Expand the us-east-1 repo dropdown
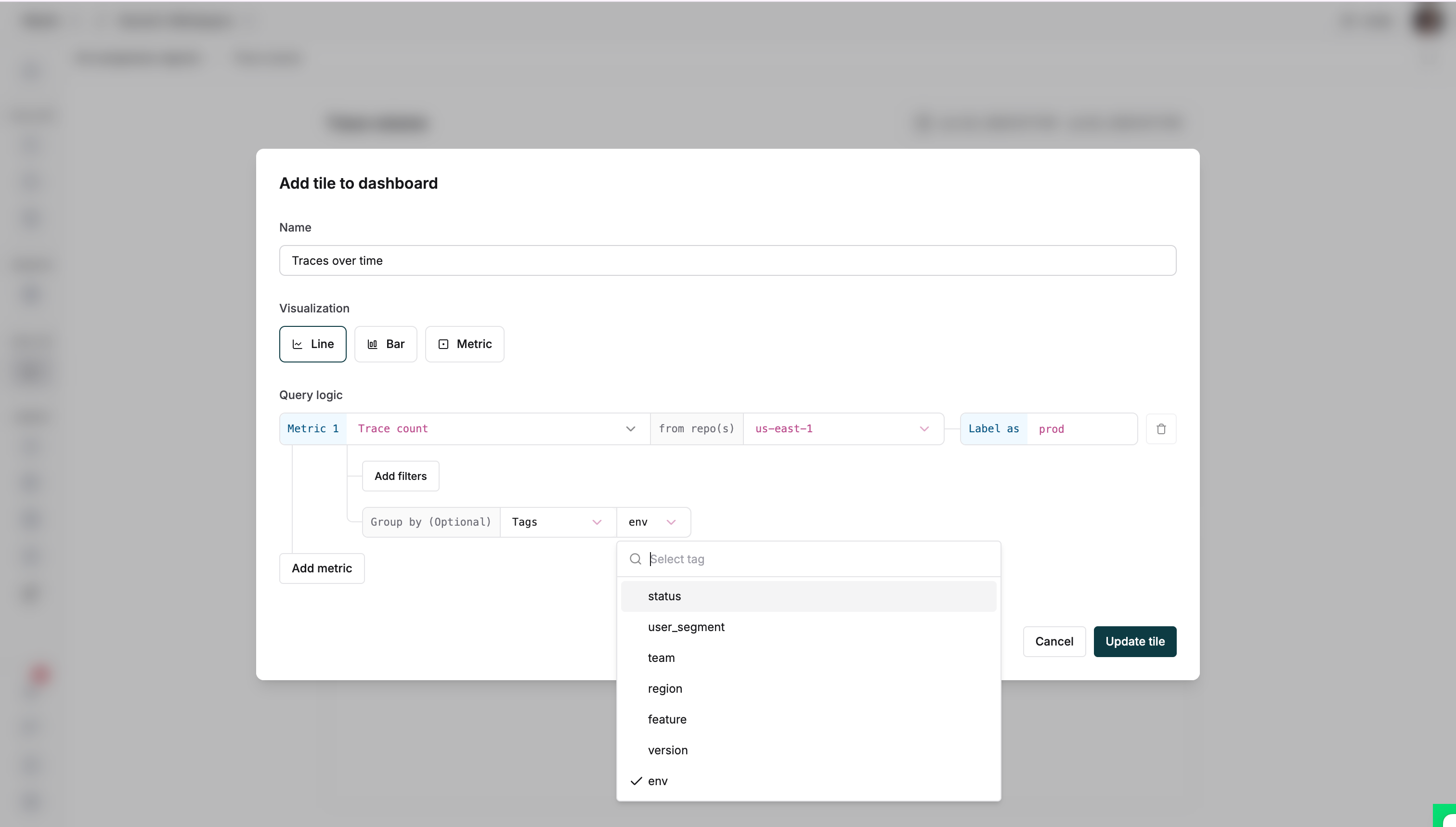1456x827 pixels. coord(924,428)
